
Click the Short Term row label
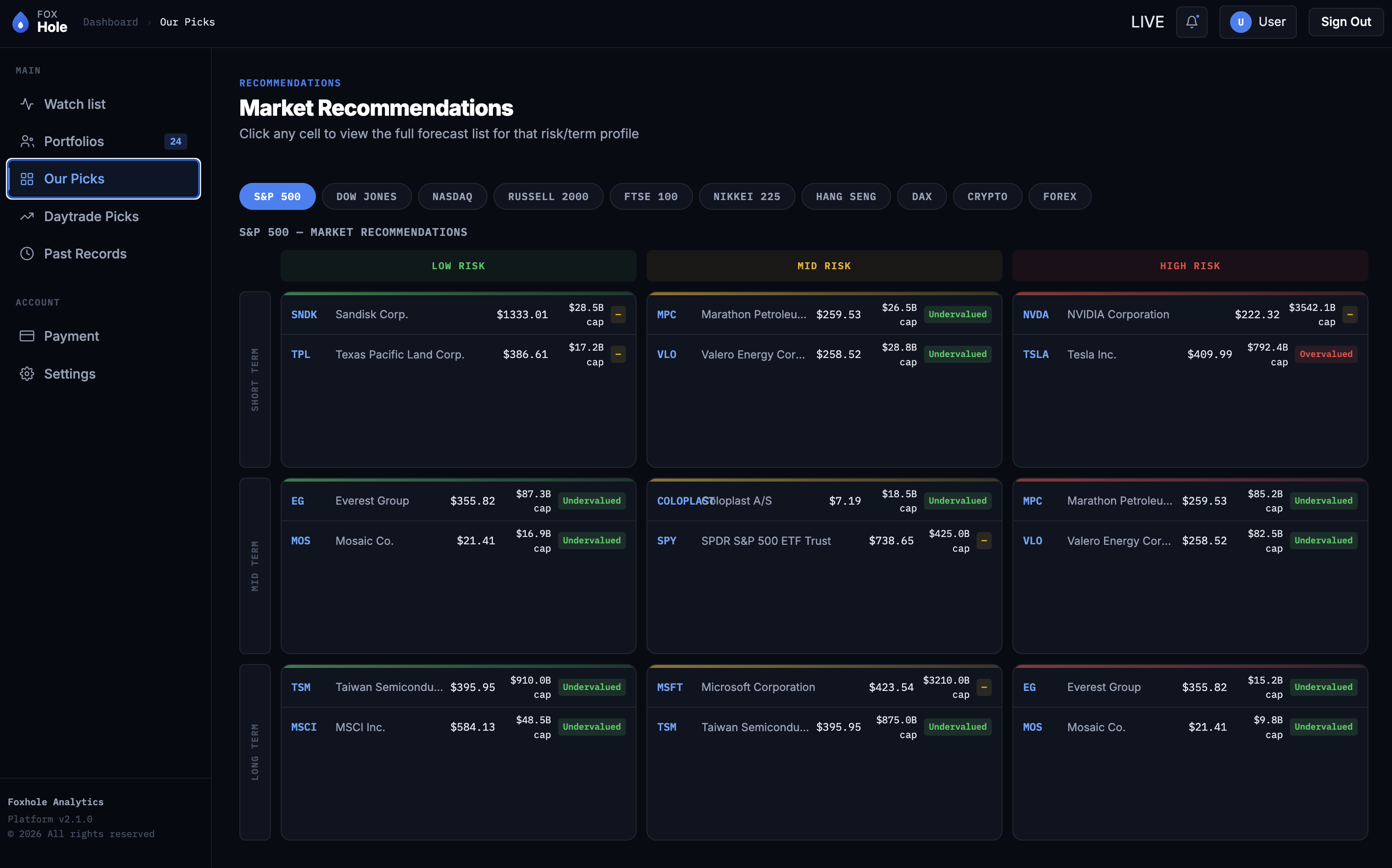pos(255,380)
